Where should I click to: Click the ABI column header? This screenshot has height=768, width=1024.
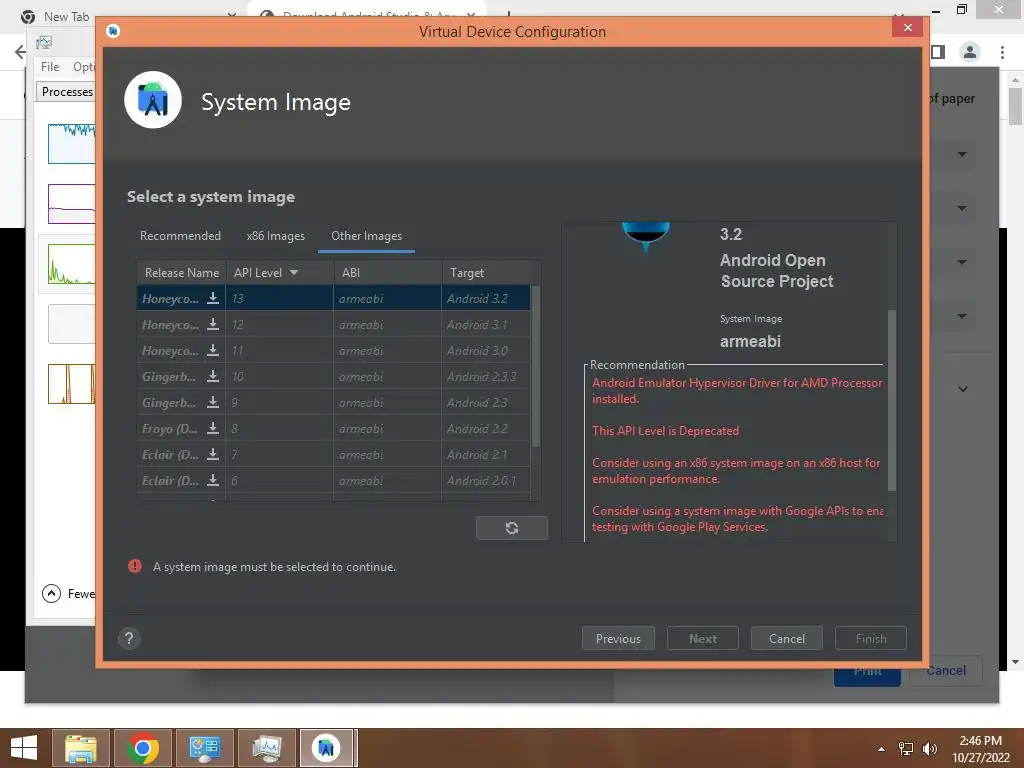[x=387, y=272]
